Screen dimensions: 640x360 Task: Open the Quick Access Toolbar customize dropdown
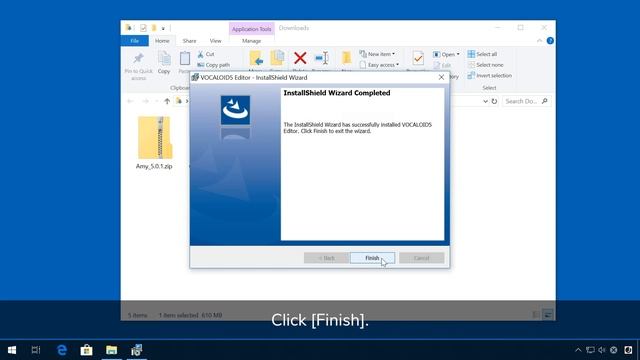[163, 28]
